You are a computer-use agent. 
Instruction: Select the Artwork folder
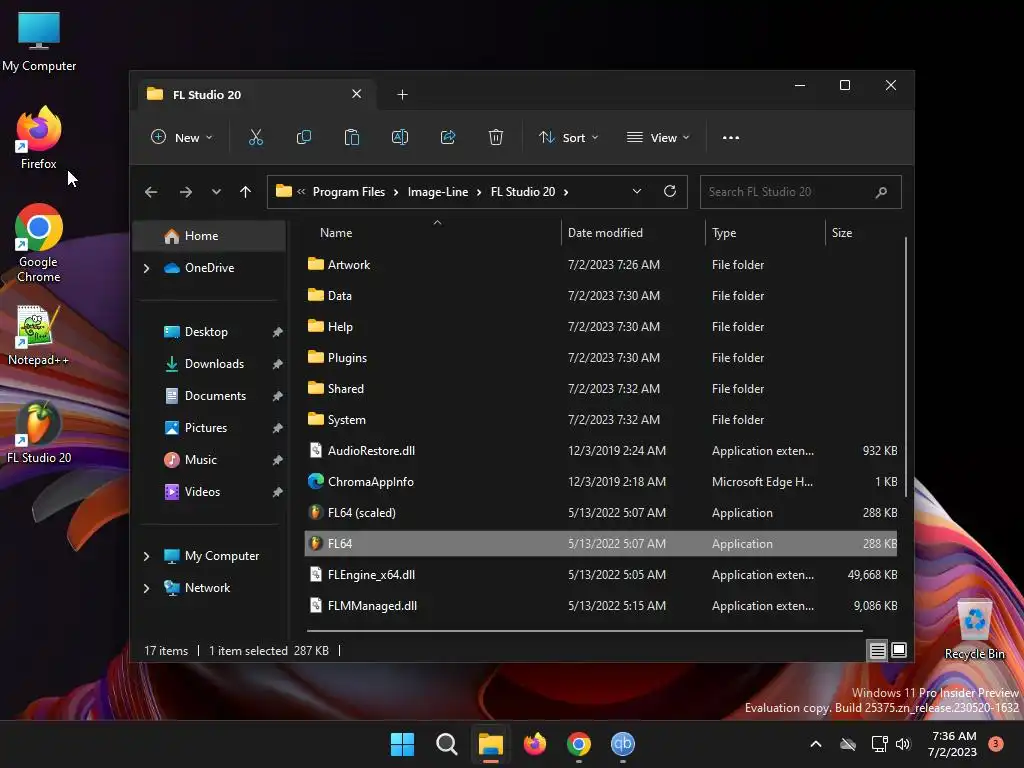point(601,264)
